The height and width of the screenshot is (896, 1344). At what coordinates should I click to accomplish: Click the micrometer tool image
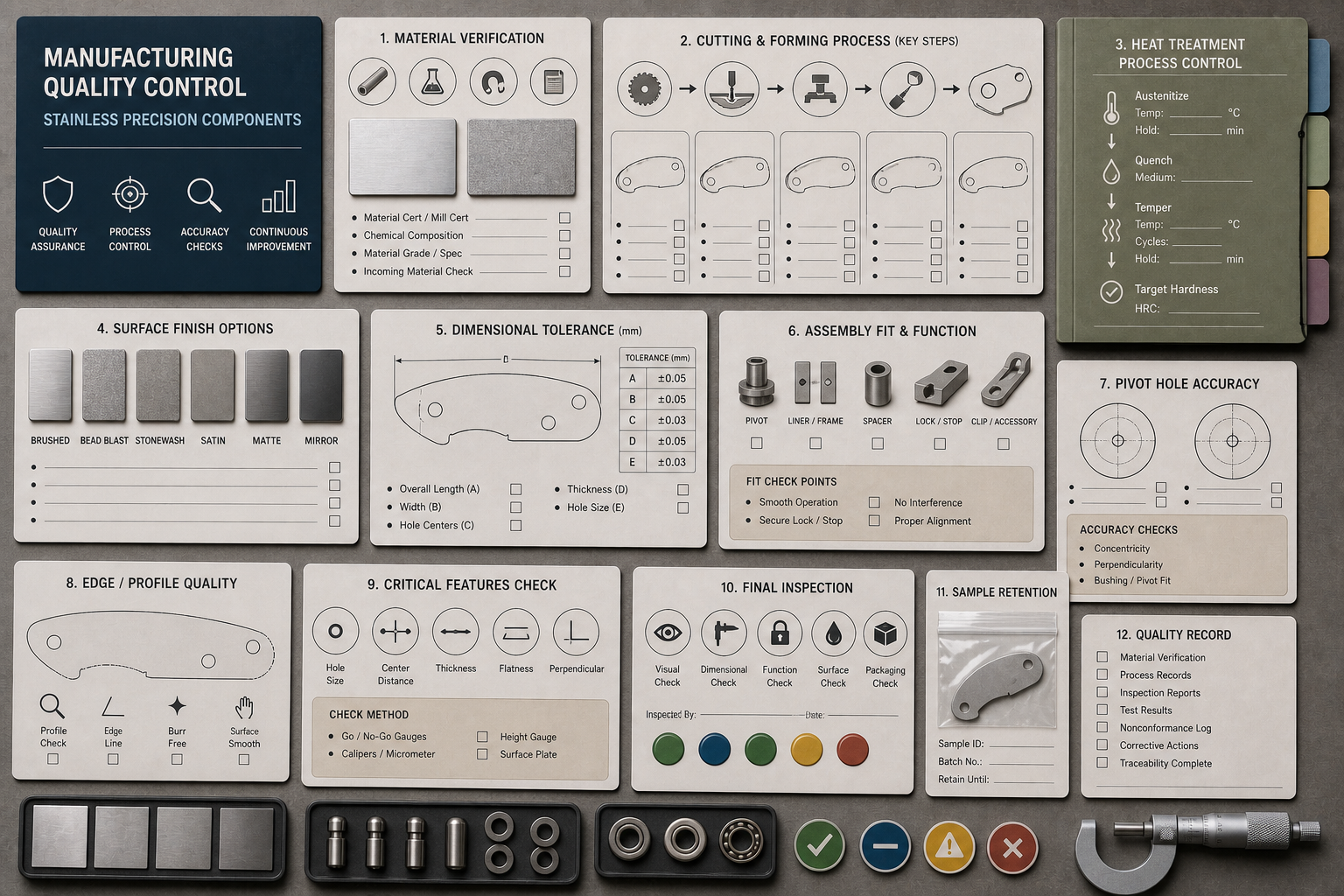1197,849
